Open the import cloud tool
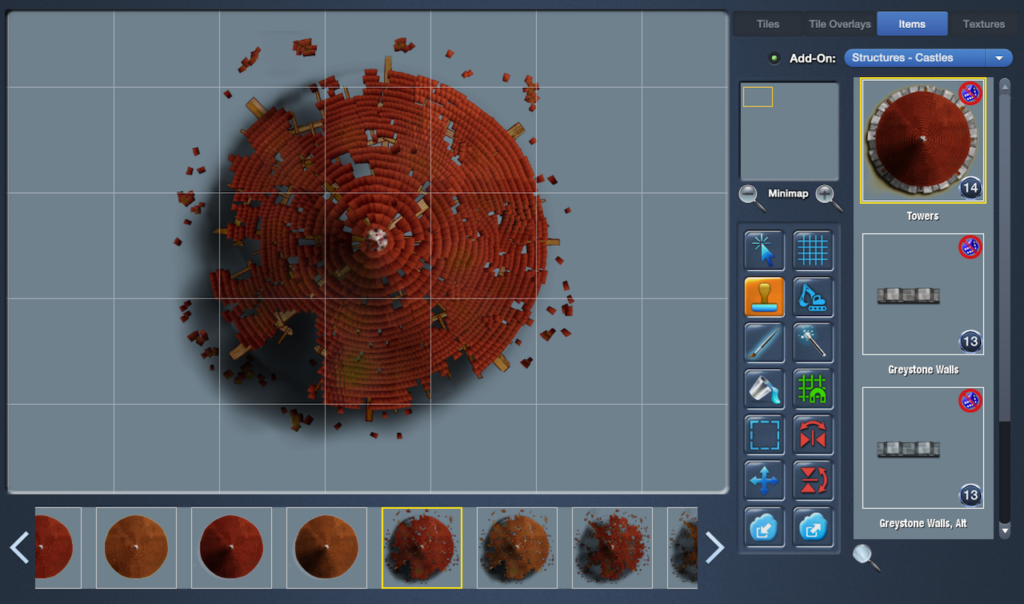The image size is (1024, 604). click(764, 527)
